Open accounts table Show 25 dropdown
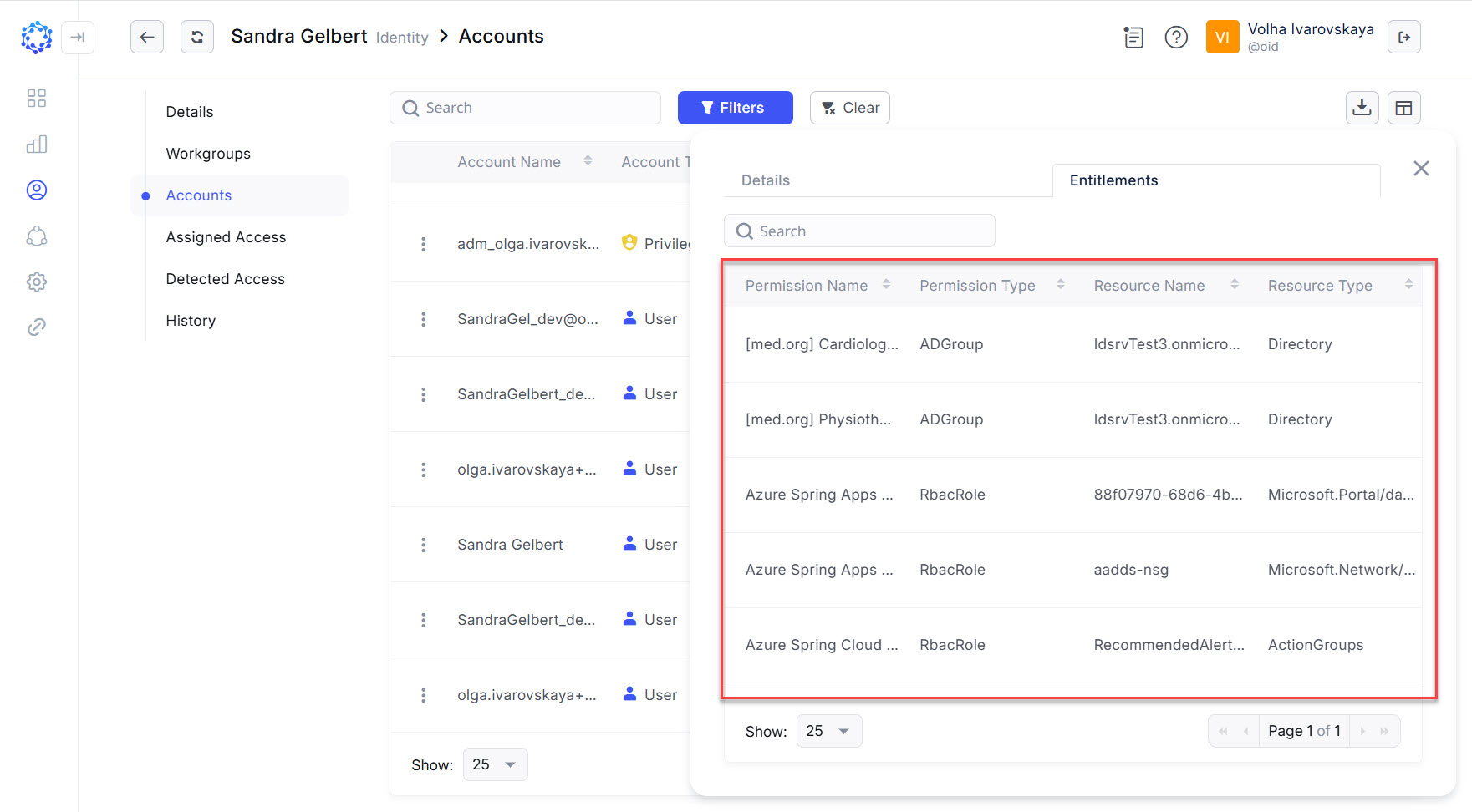Screen dimensions: 1472x812 (x=495, y=764)
